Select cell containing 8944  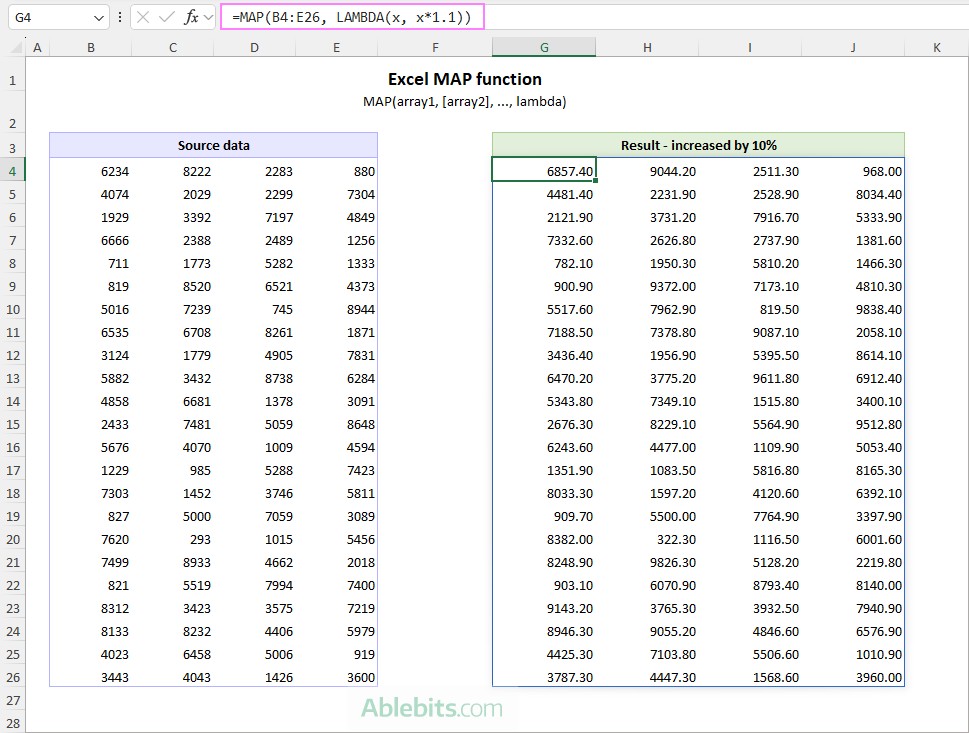(337, 310)
